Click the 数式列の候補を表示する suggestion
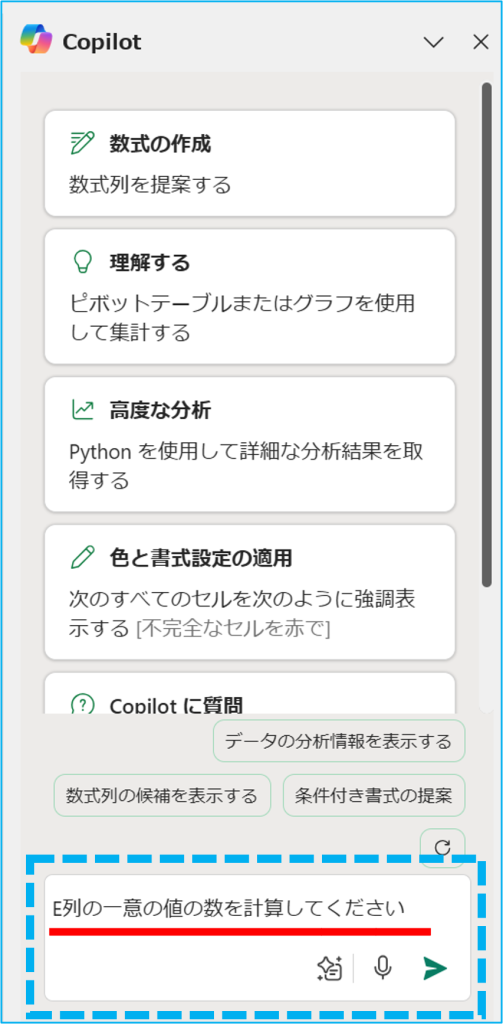This screenshot has width=503, height=1024. pyautogui.click(x=162, y=795)
